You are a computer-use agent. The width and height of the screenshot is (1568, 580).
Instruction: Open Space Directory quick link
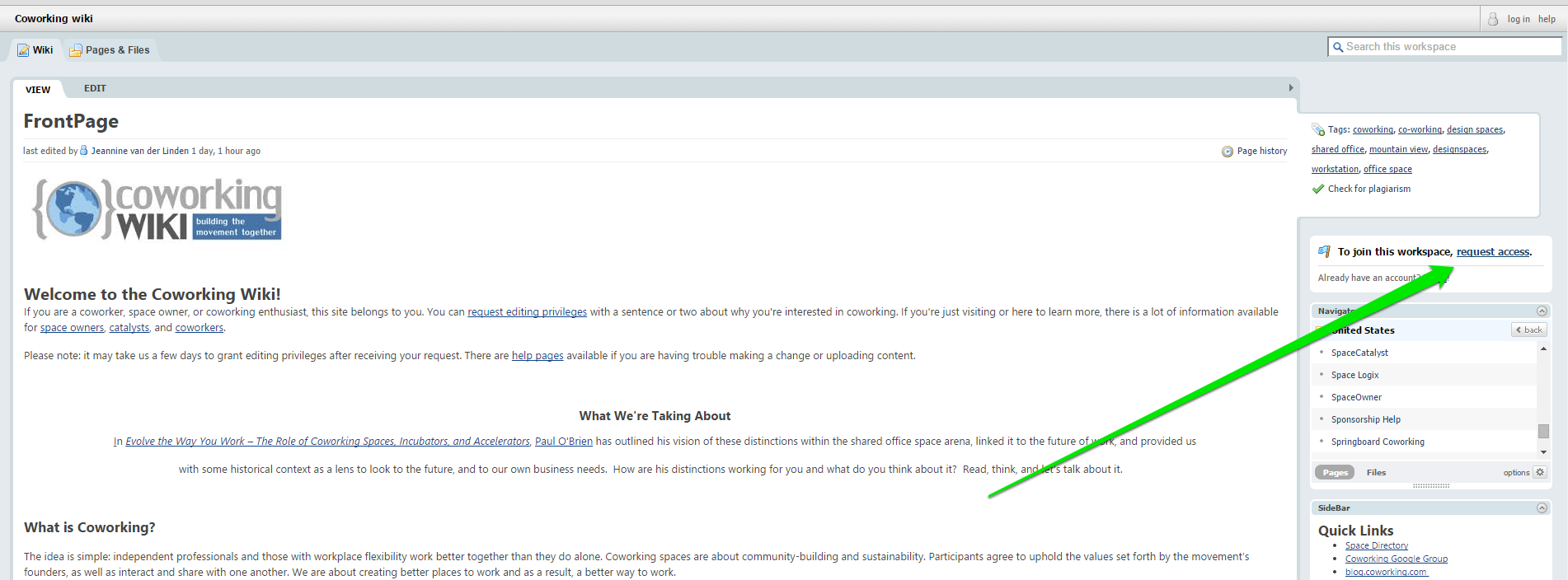pos(1376,545)
